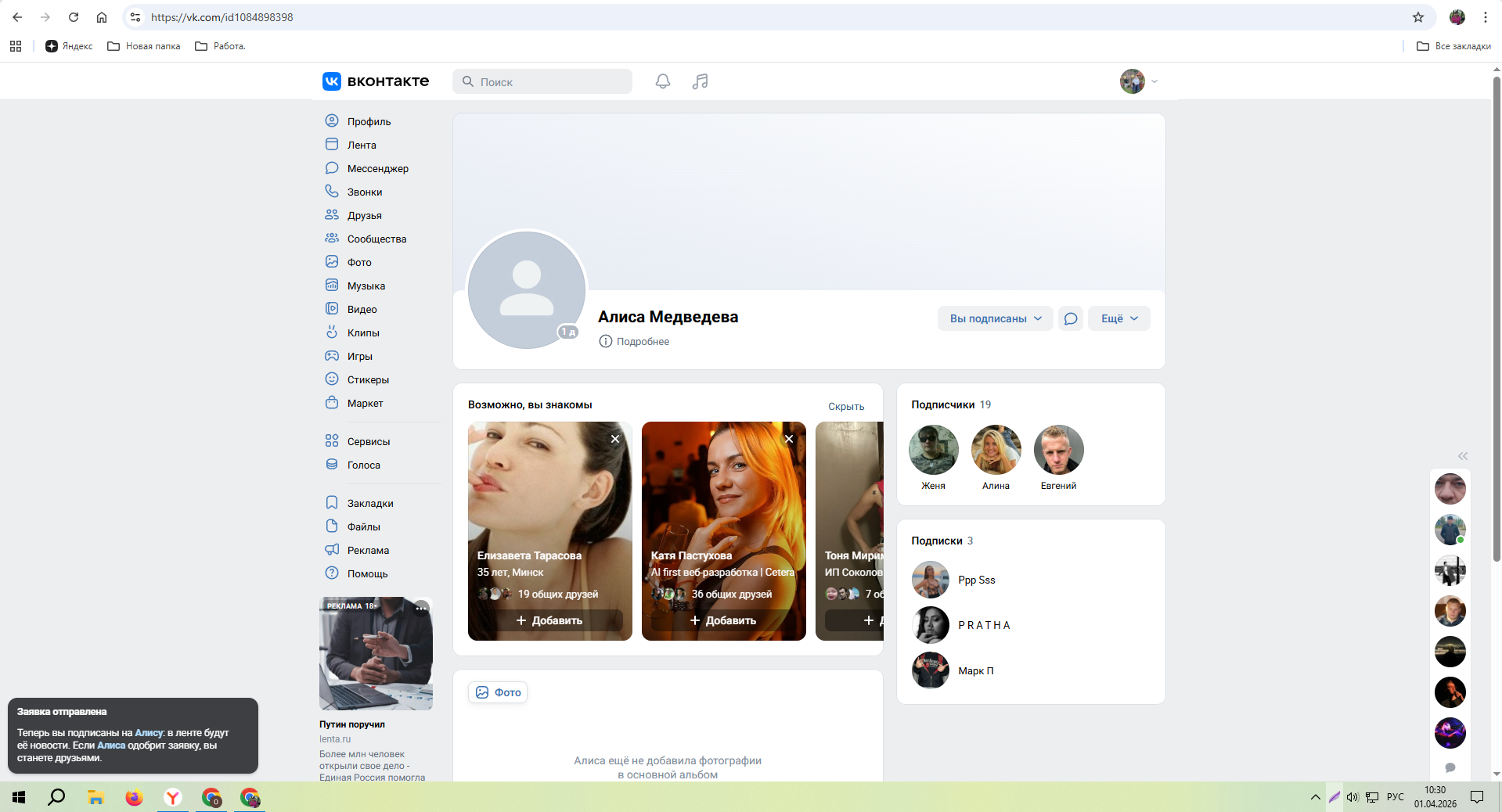Screen dimensions: 1502x812
Task: Expand the Вы подписаны dropdown
Action: pos(995,318)
